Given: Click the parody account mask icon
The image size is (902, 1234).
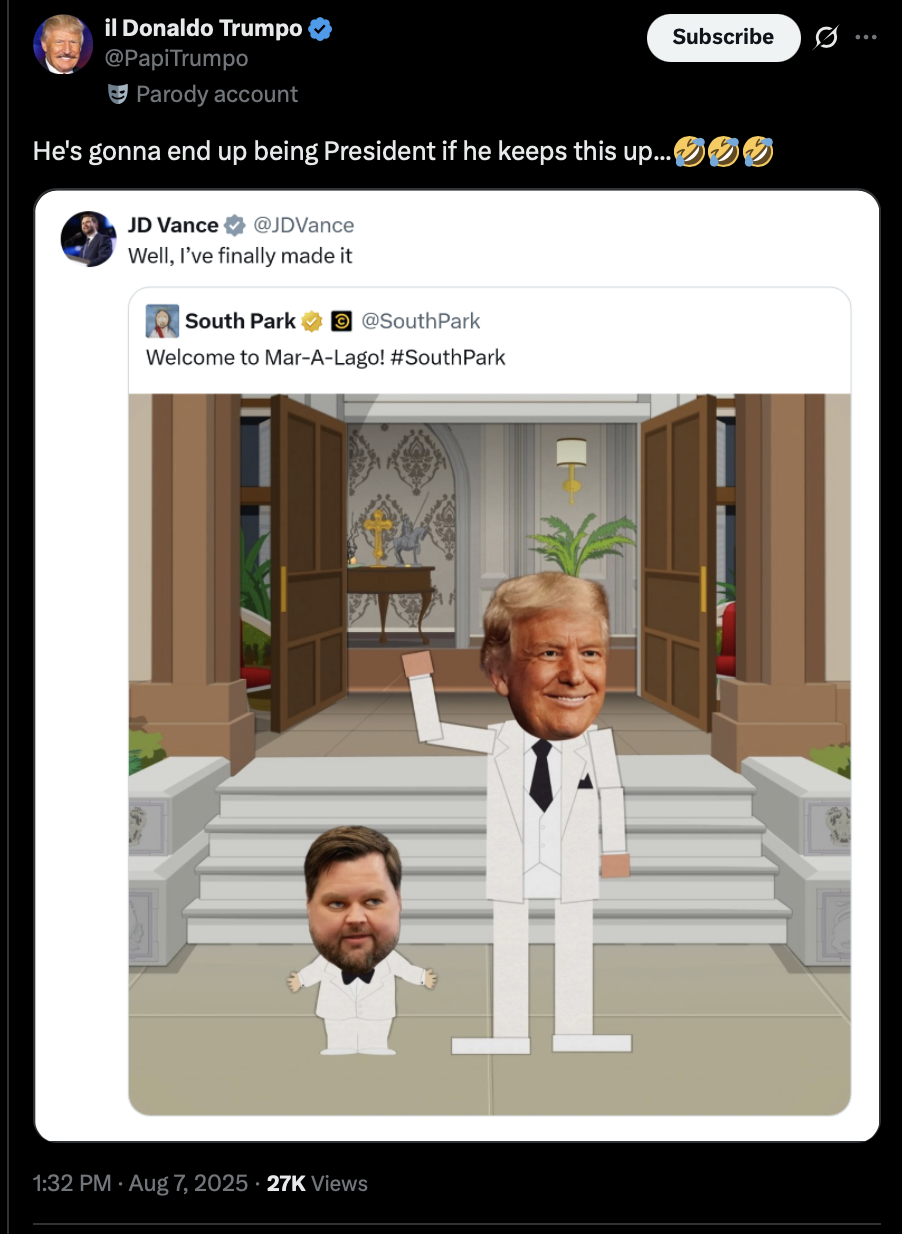Looking at the screenshot, I should (x=118, y=94).
